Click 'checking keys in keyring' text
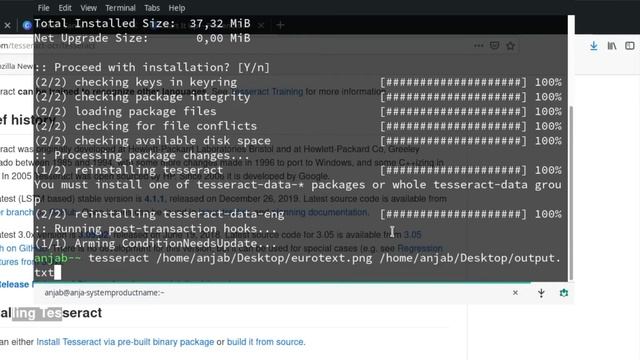Viewport: 640px width, 360px height. click(x=156, y=82)
